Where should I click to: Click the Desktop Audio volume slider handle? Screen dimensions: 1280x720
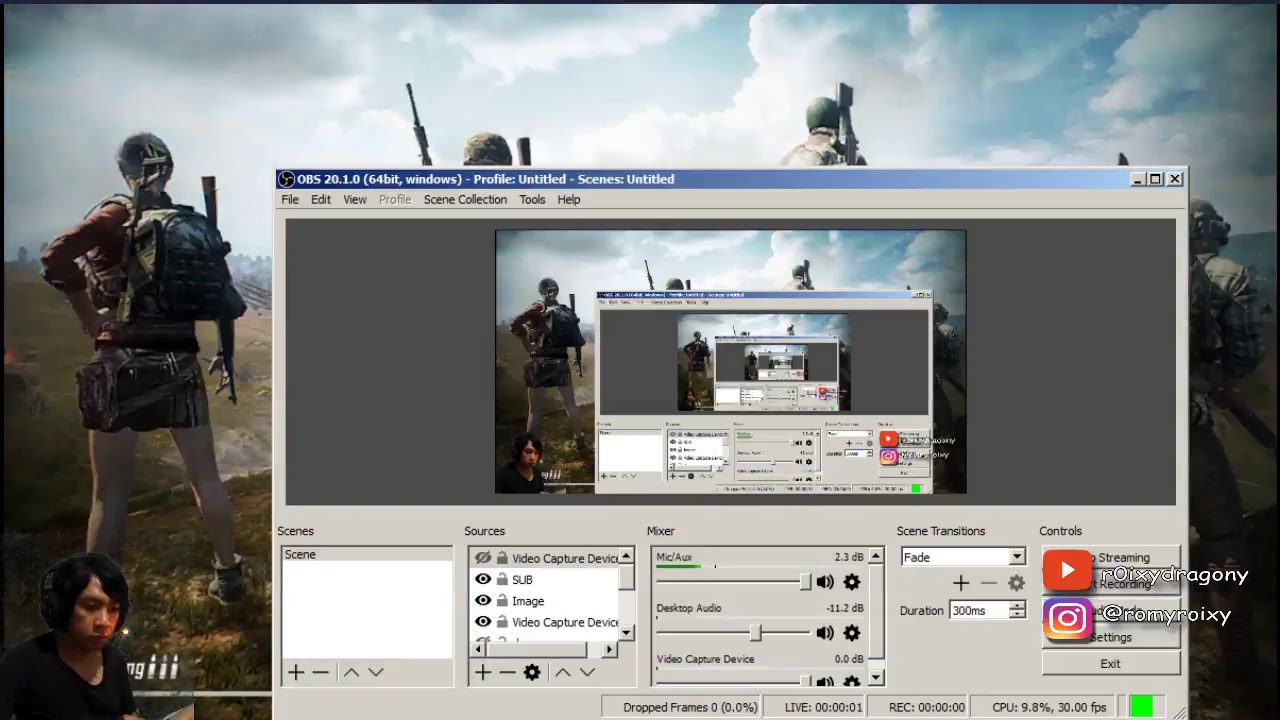click(755, 633)
